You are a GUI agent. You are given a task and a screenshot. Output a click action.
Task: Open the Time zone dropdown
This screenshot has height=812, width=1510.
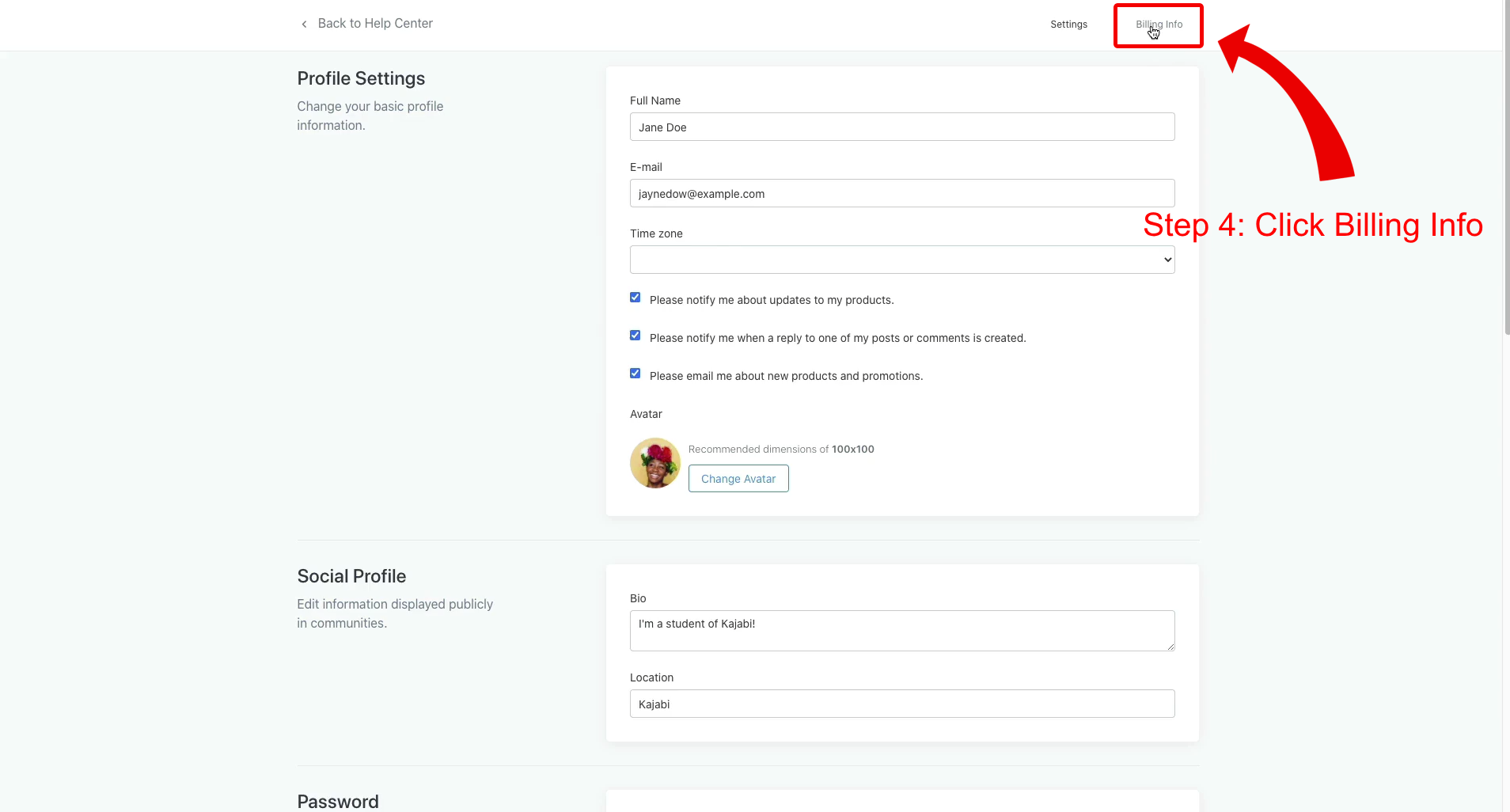pyautogui.click(x=902, y=260)
